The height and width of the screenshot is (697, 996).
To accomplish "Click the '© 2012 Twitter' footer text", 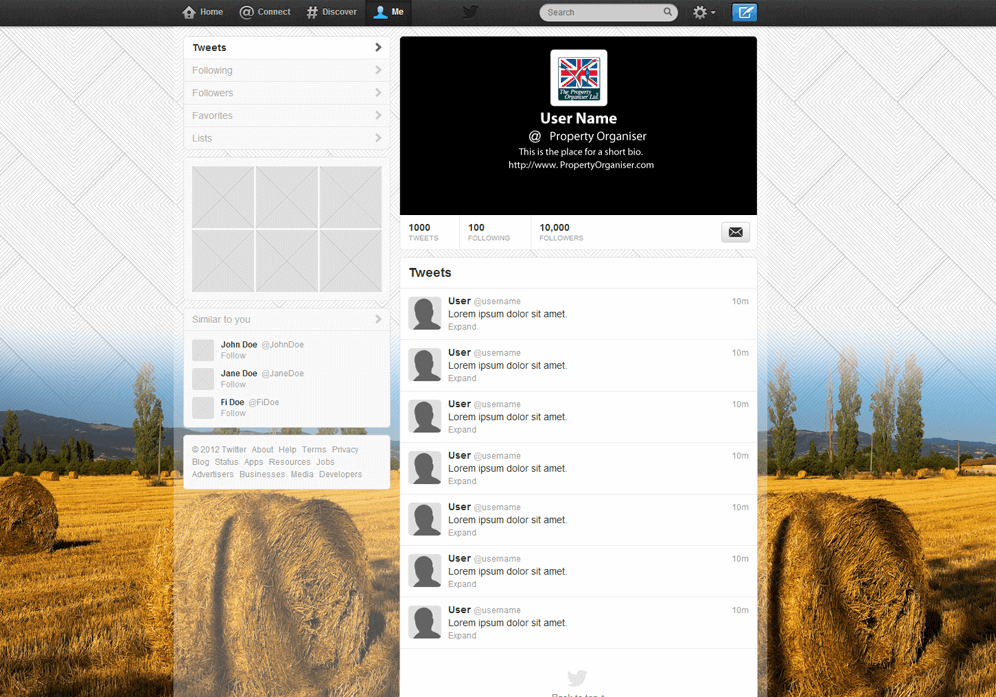I will click(219, 449).
